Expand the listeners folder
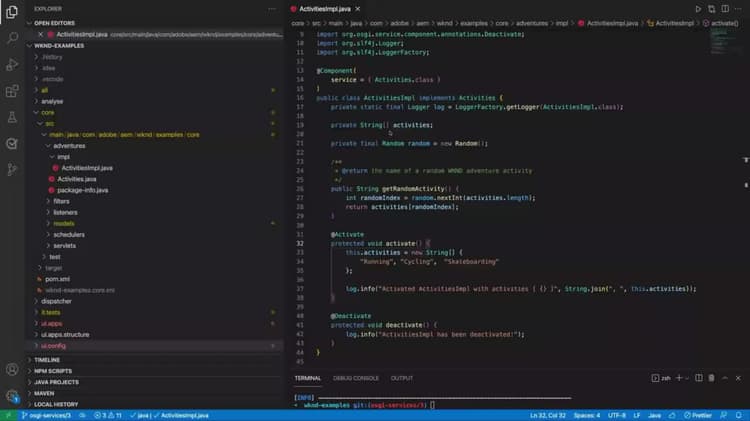Viewport: 750px width, 421px height. tap(65, 212)
